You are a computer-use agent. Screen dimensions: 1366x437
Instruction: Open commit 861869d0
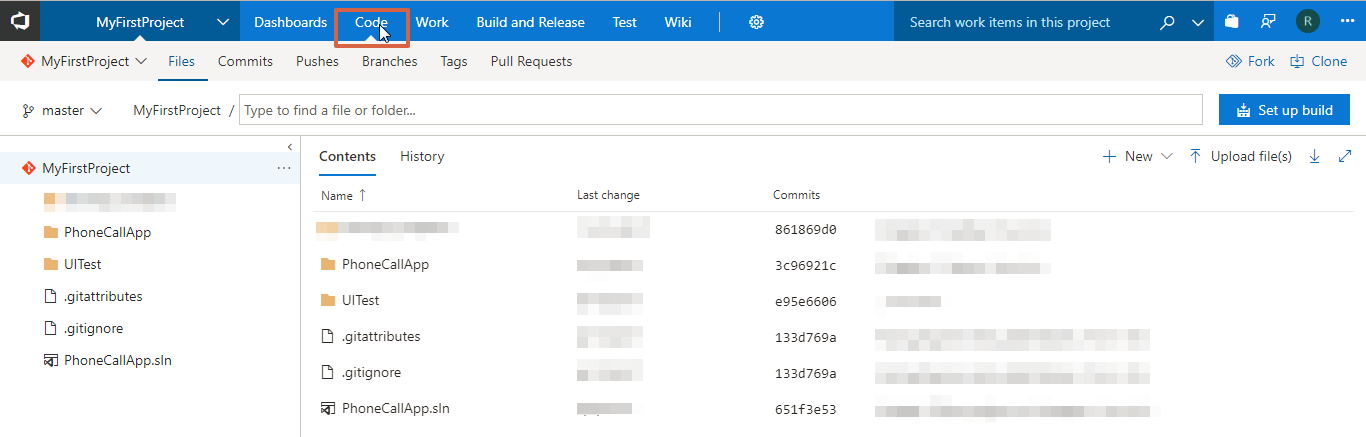(x=805, y=229)
